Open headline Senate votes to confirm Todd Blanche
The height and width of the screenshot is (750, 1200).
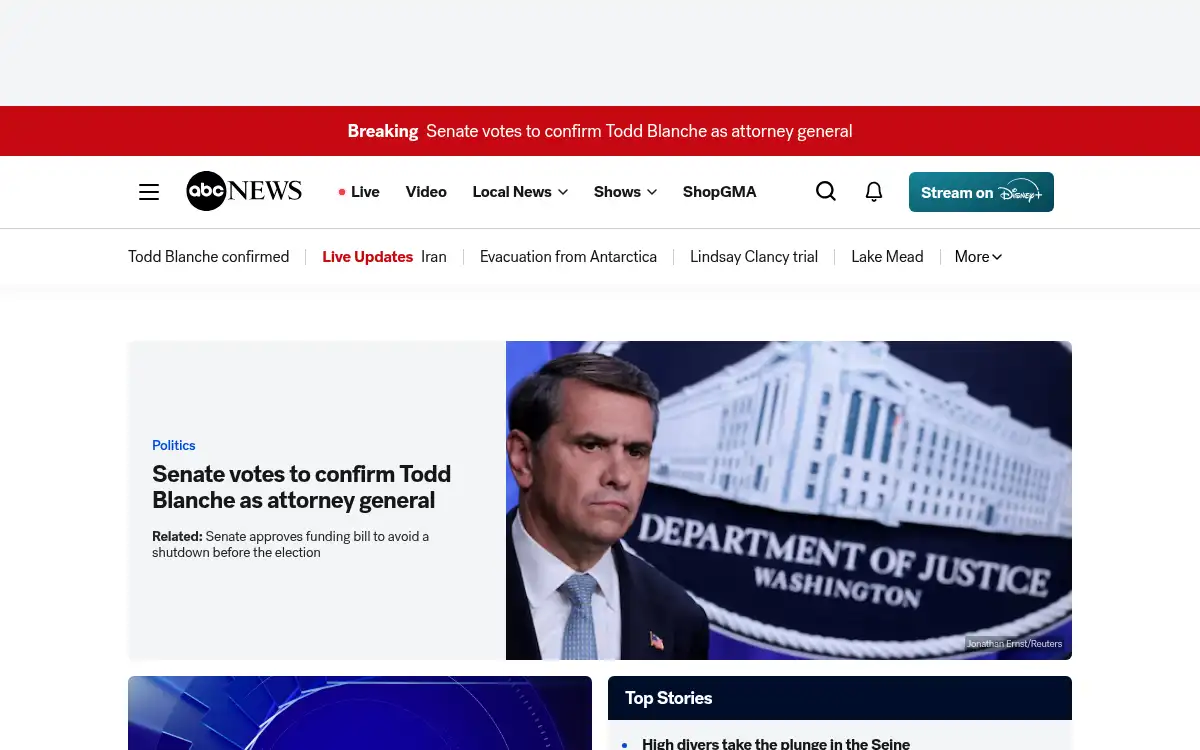click(301, 487)
